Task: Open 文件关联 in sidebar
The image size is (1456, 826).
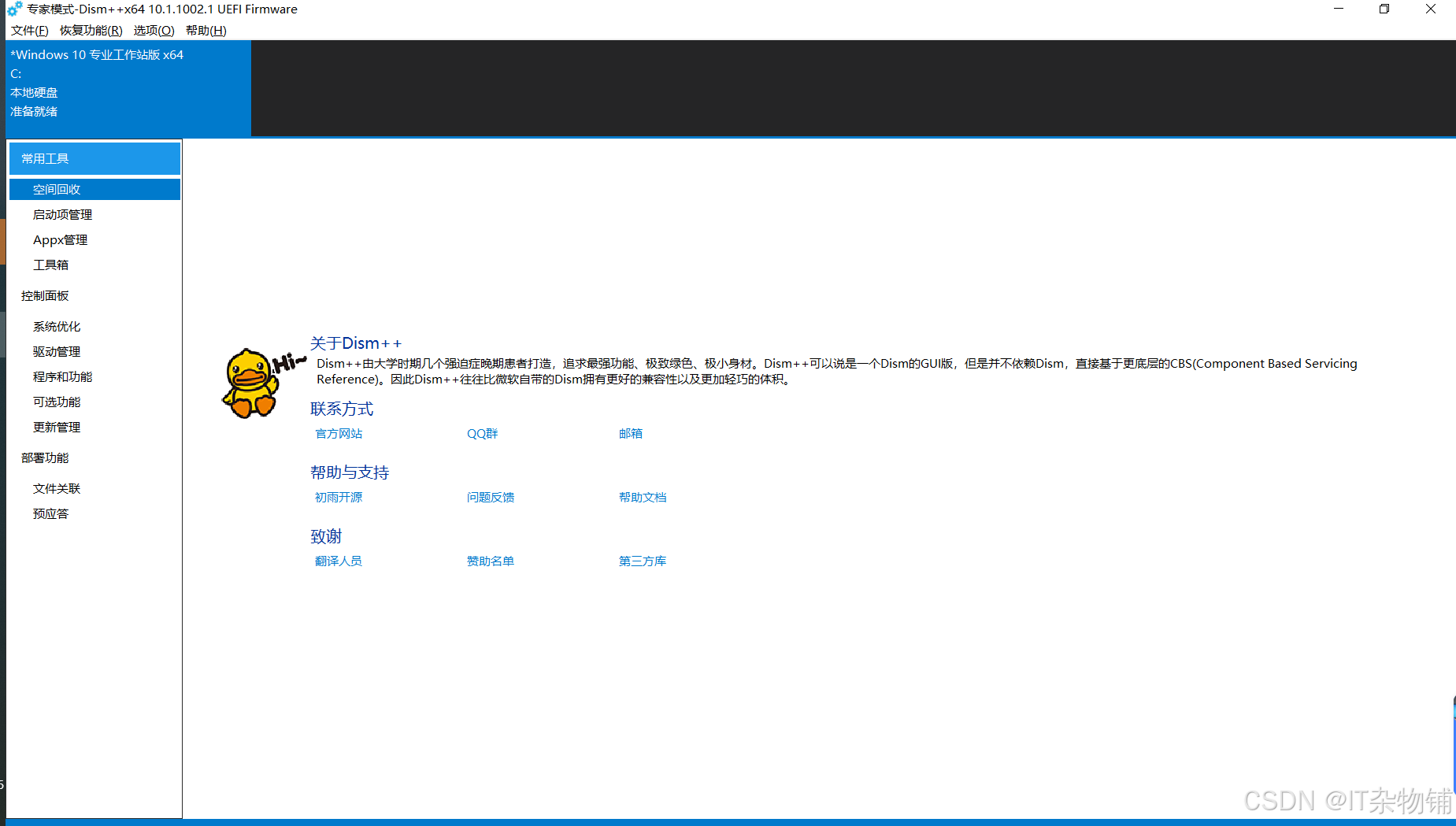Action: pyautogui.click(x=94, y=488)
